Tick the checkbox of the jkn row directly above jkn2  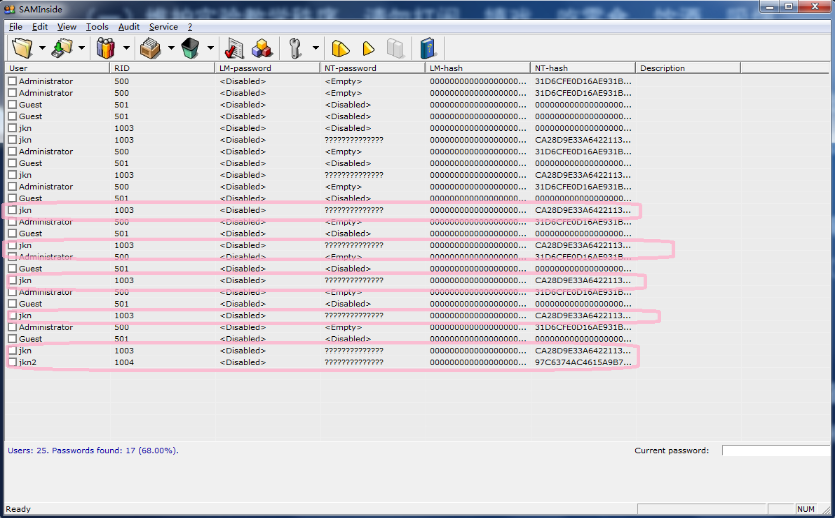(x=12, y=350)
